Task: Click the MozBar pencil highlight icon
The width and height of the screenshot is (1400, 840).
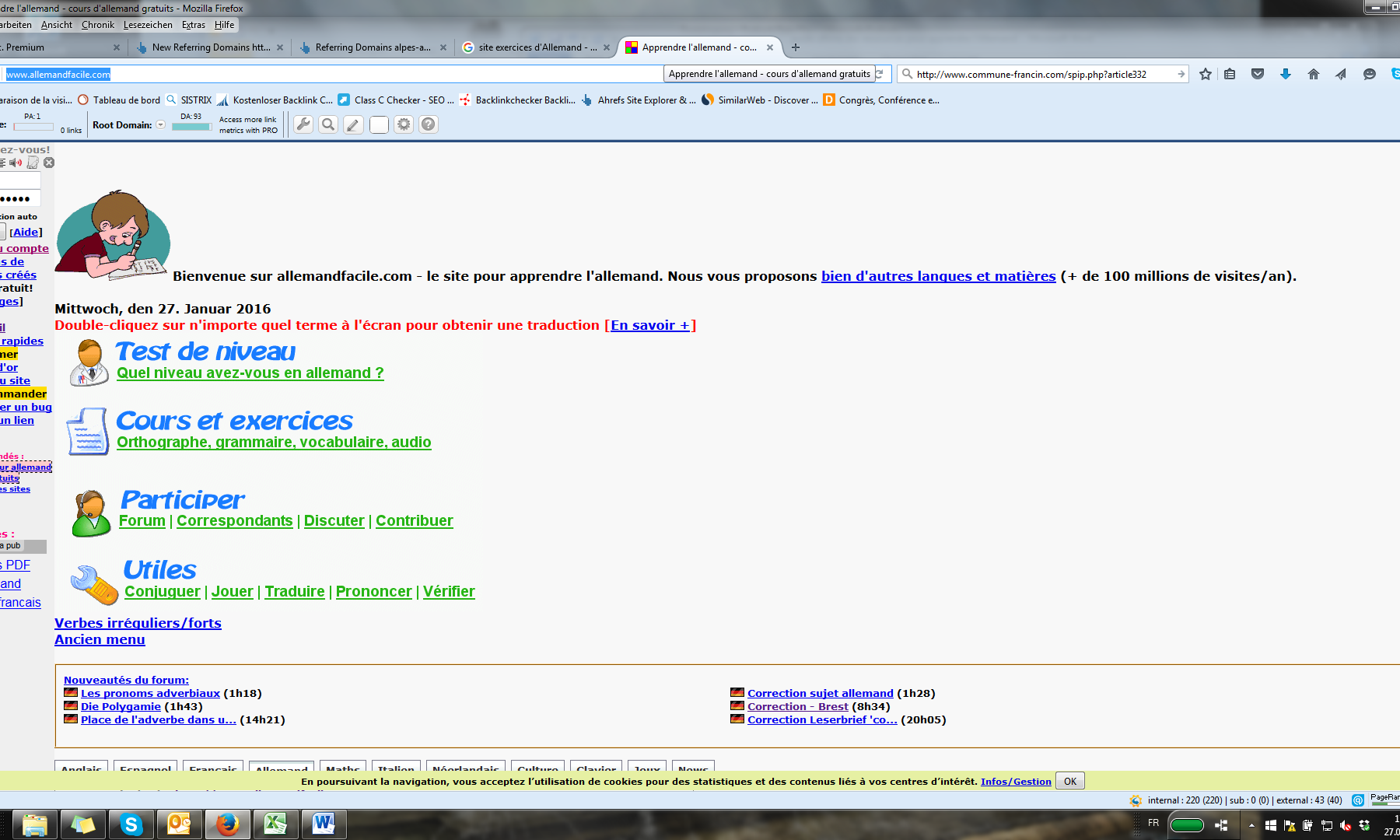Action: click(353, 124)
